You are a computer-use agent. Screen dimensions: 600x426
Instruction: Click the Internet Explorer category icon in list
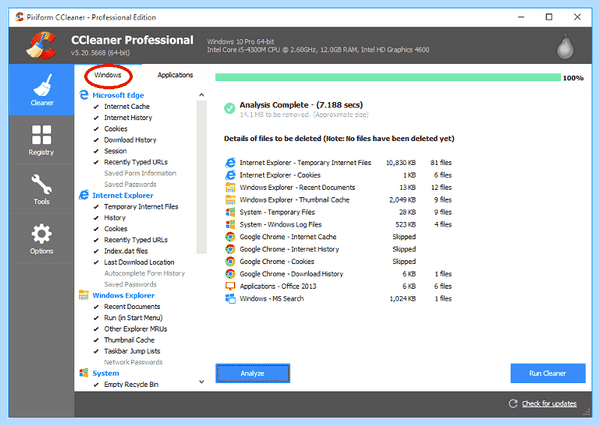pyautogui.click(x=84, y=195)
